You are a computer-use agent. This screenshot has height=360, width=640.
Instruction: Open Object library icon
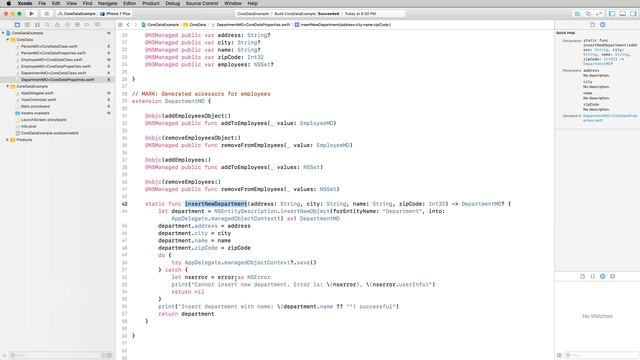click(602, 276)
